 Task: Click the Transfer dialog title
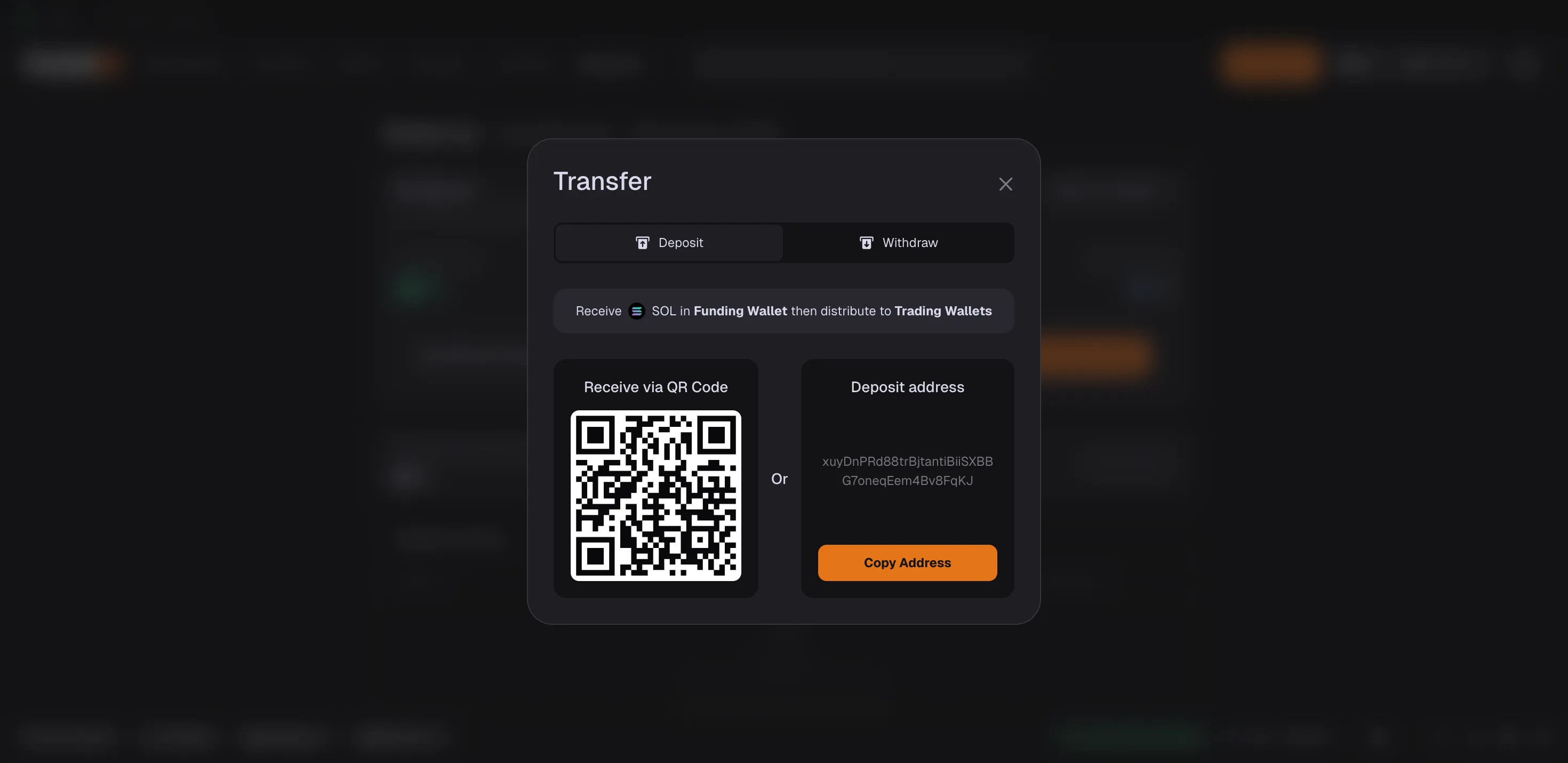602,181
